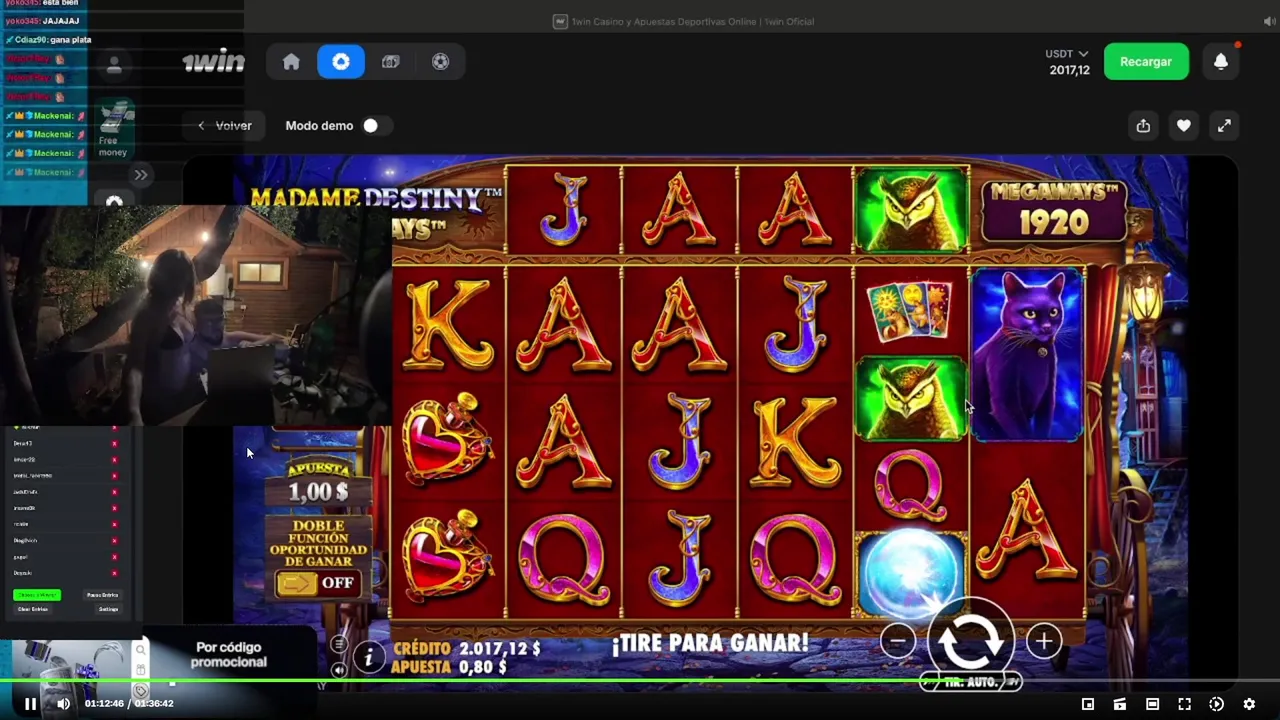This screenshot has height=720, width=1280.
Task: Seek on the green video progress bar
Action: tap(640, 682)
